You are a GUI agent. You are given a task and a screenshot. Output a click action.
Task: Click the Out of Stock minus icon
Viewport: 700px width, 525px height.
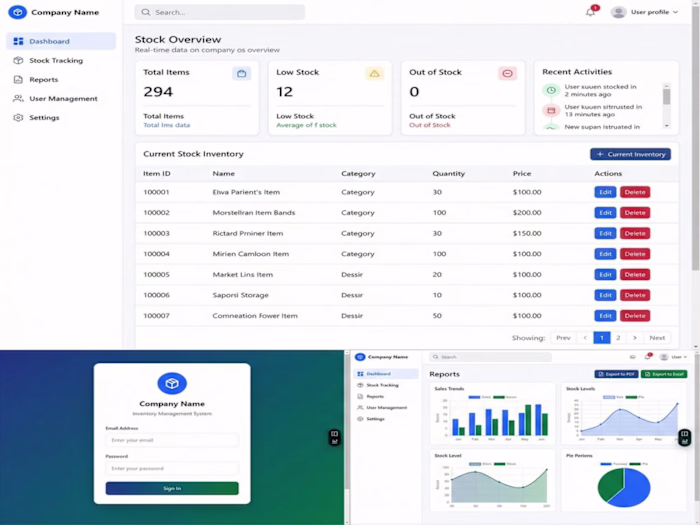click(508, 74)
